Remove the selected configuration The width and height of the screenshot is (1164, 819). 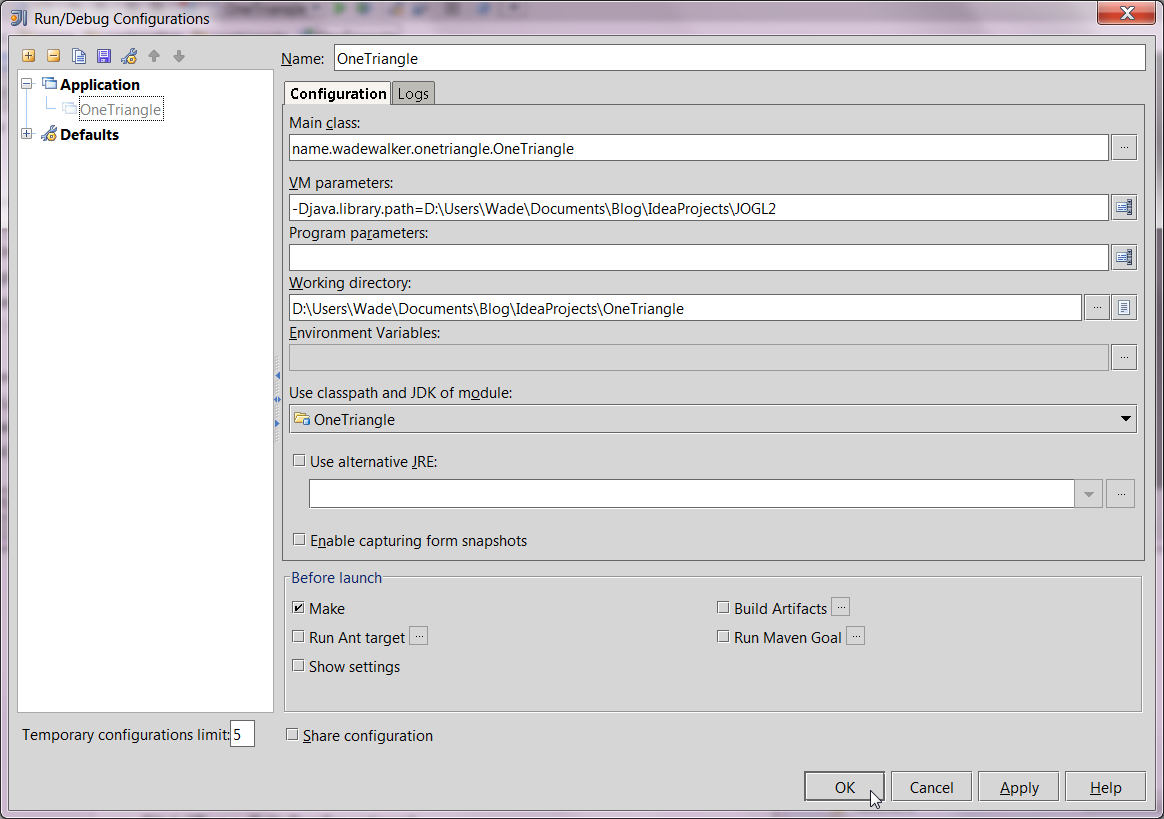[54, 56]
